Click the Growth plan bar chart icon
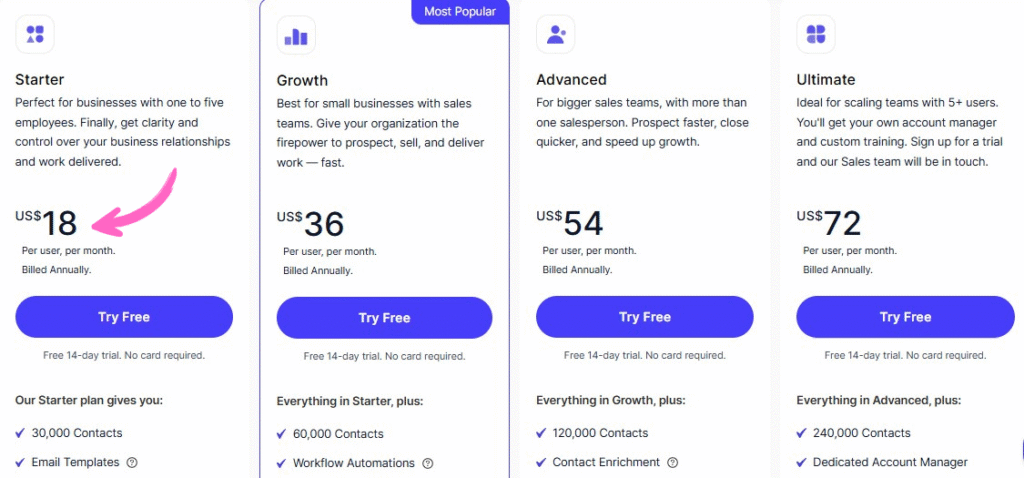This screenshot has height=478, width=1024. point(296,36)
